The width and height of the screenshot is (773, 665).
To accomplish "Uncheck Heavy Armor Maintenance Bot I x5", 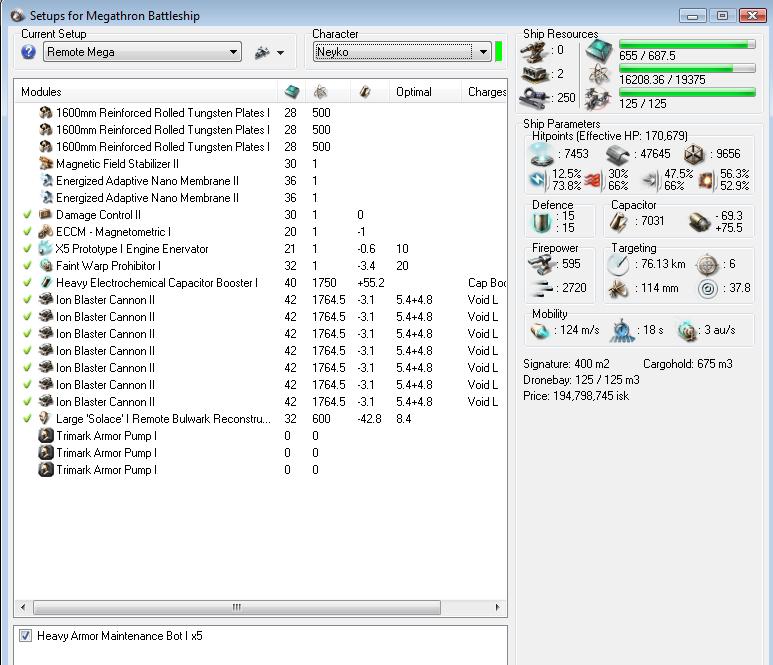I will (25, 635).
